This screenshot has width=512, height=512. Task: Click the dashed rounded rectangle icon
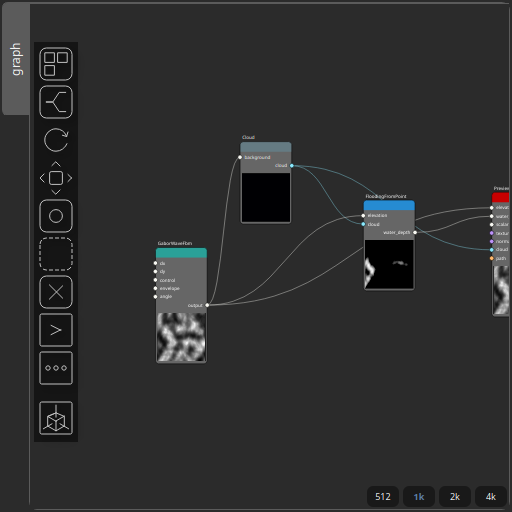pos(56,254)
